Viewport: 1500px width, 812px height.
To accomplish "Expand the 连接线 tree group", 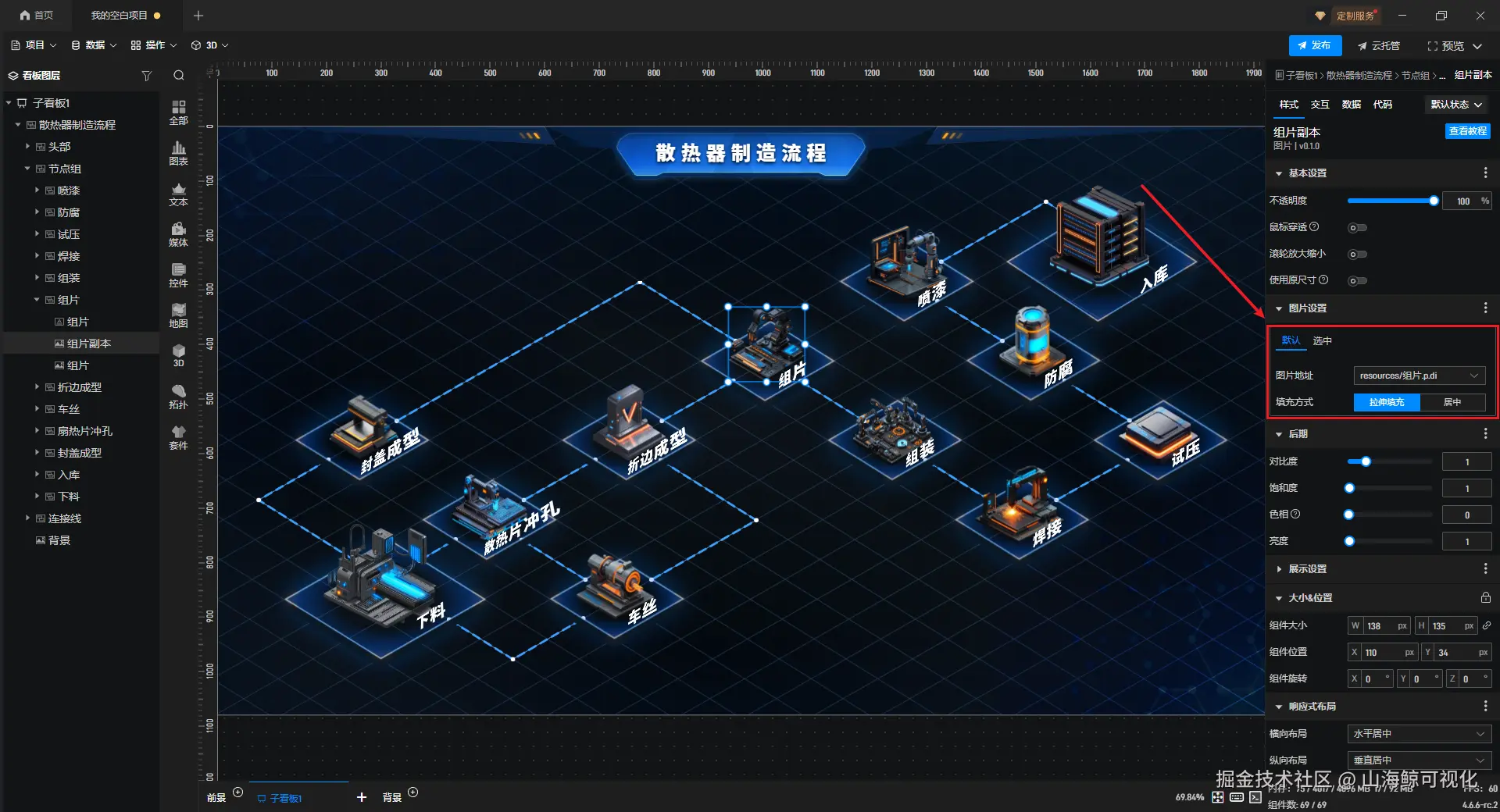I will [27, 518].
